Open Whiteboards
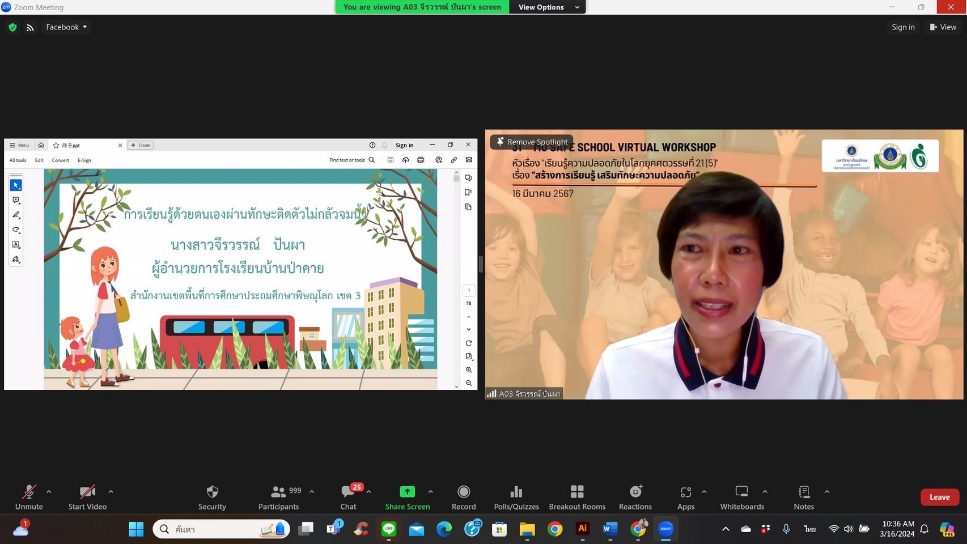The width and height of the screenshot is (967, 544). (x=742, y=497)
